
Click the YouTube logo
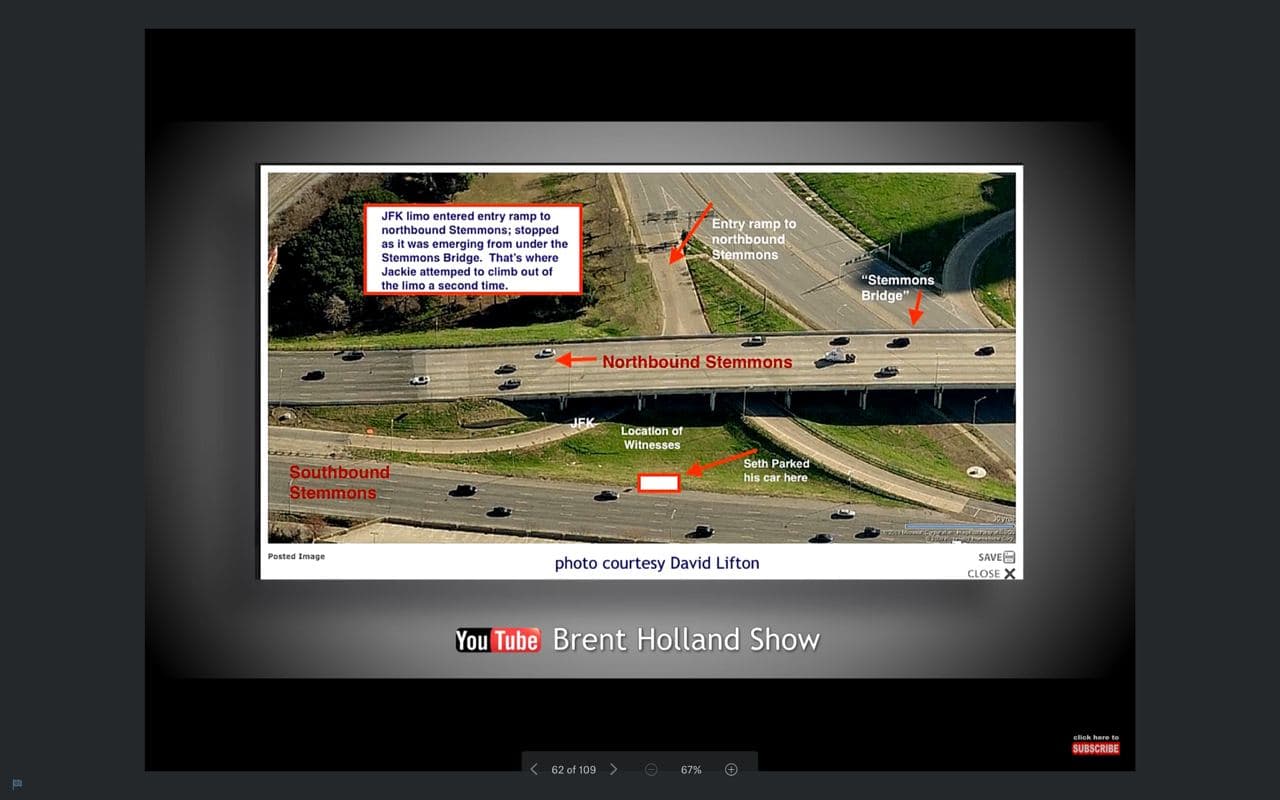click(498, 640)
